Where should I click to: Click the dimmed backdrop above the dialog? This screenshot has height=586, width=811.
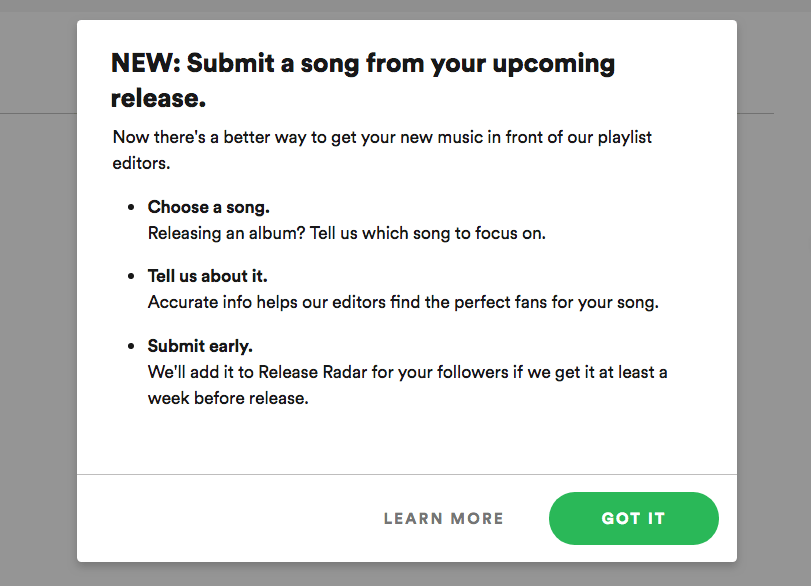400,9
